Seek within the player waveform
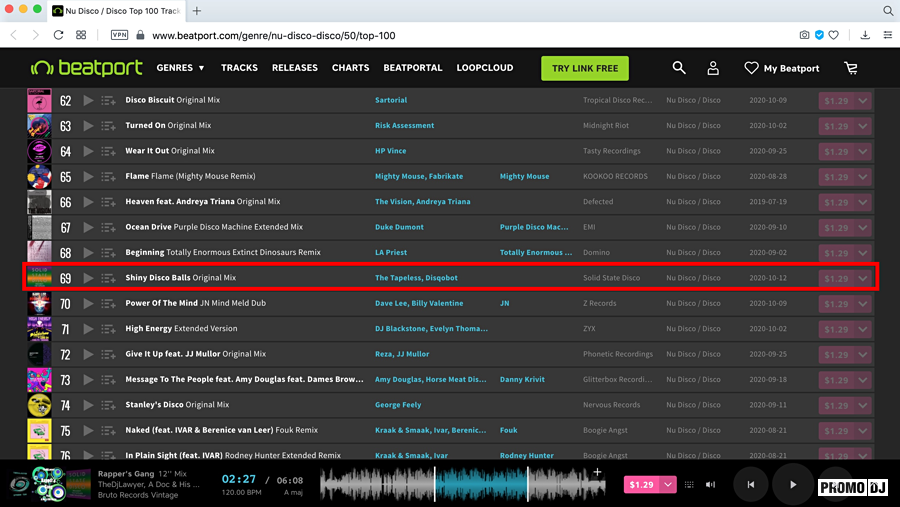The height and width of the screenshot is (507, 900). [x=462, y=485]
